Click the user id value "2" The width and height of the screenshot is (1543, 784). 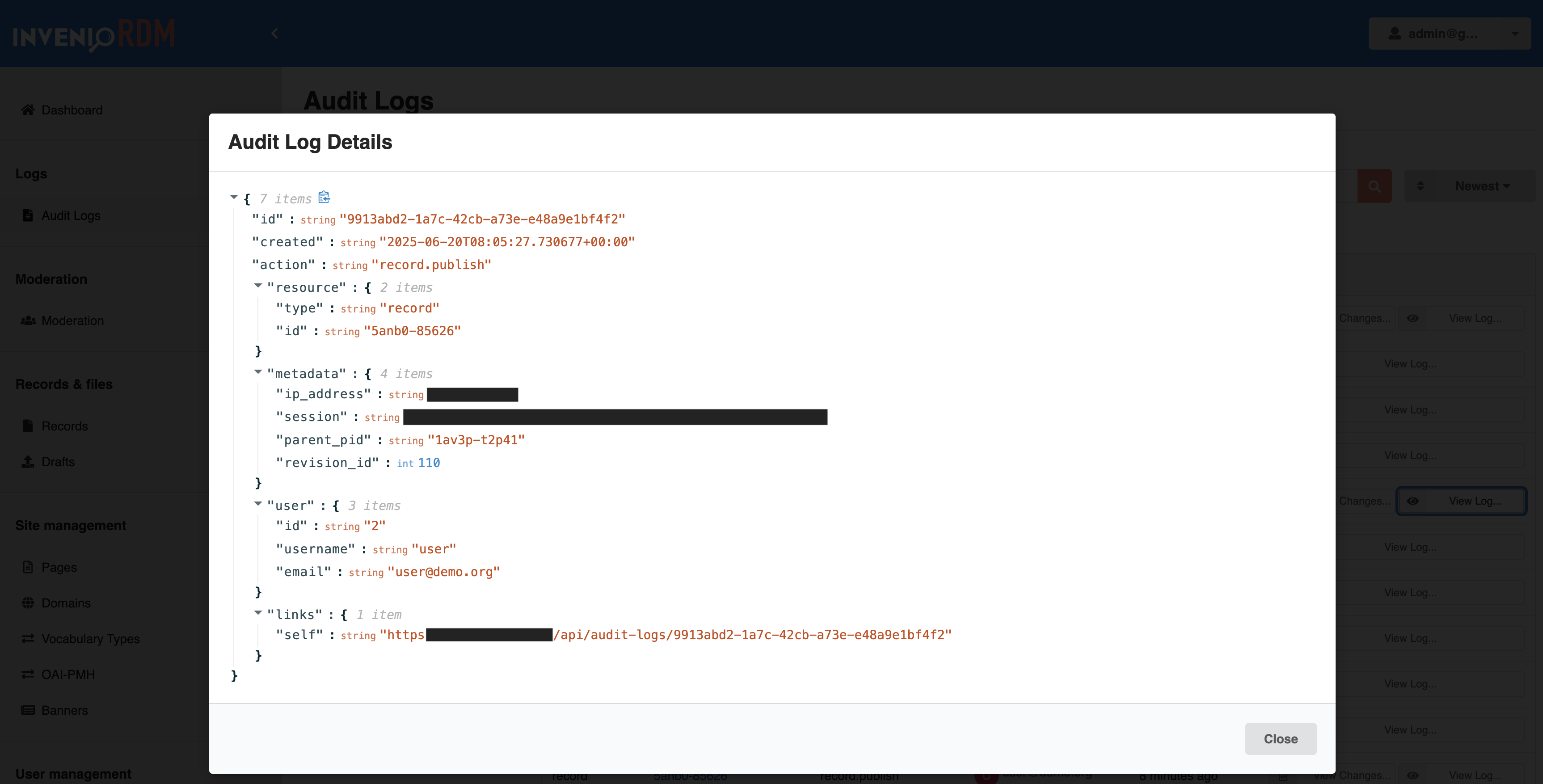click(x=375, y=526)
